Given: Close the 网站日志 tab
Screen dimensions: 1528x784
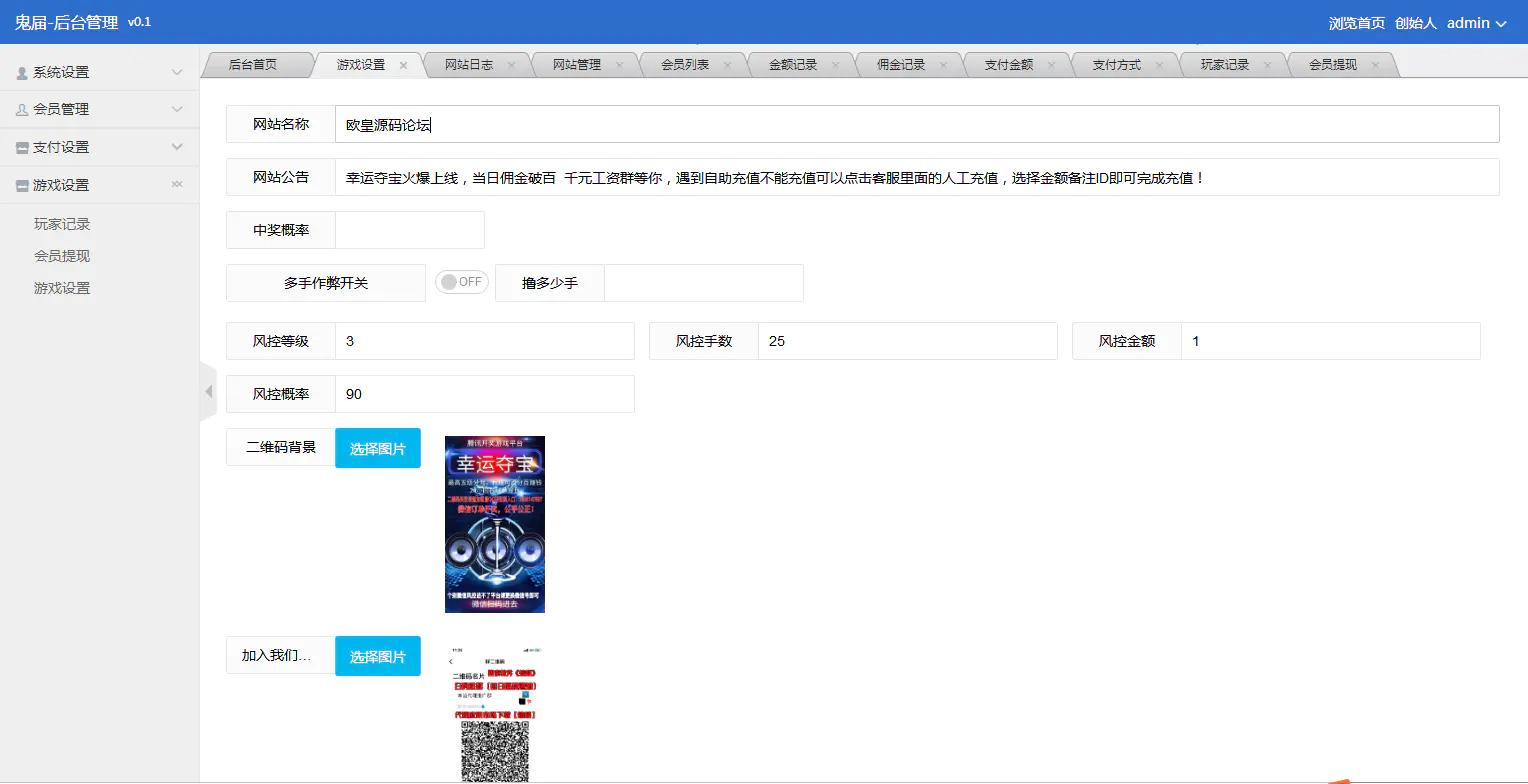Looking at the screenshot, I should pyautogui.click(x=513, y=63).
